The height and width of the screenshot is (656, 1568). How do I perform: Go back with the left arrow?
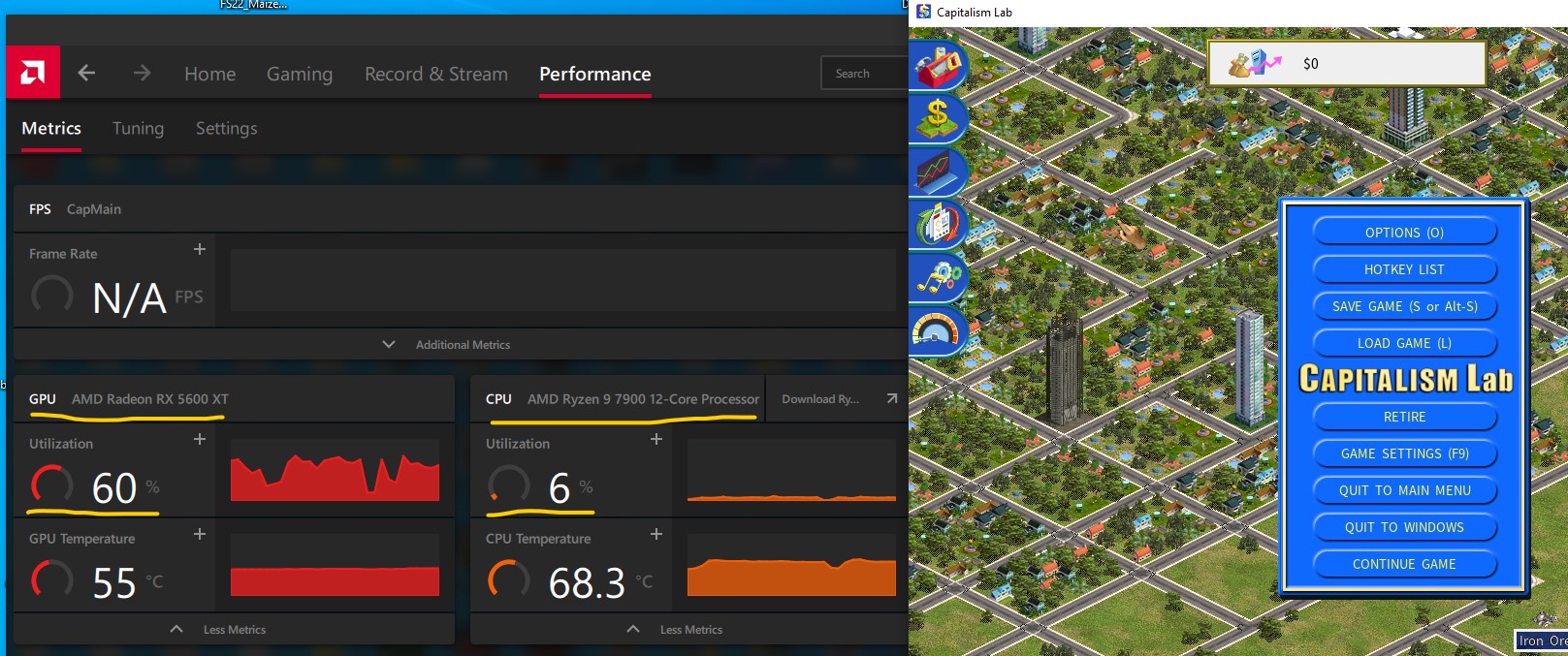click(86, 73)
